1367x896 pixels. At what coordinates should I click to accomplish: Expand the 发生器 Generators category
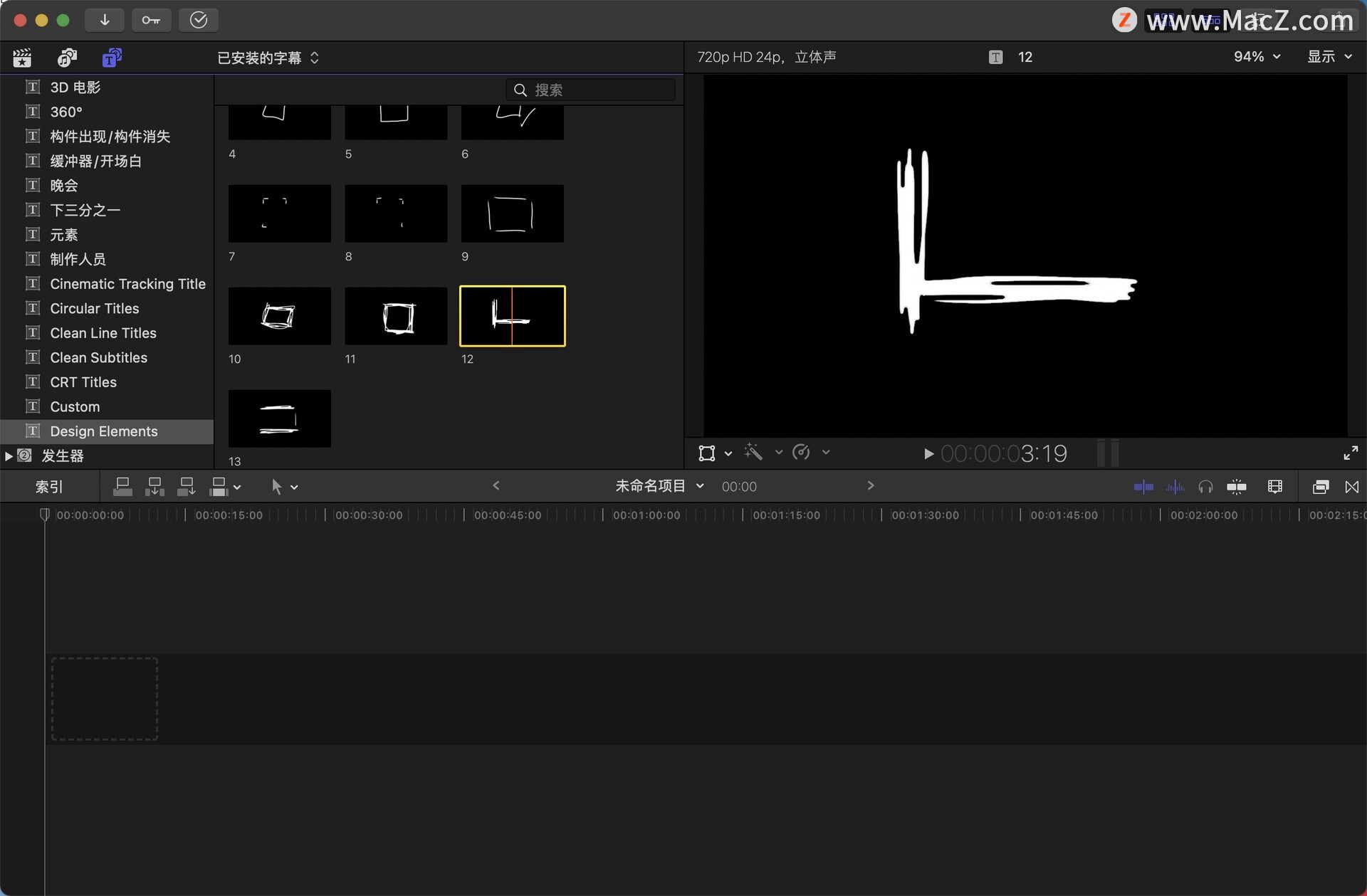[x=9, y=456]
